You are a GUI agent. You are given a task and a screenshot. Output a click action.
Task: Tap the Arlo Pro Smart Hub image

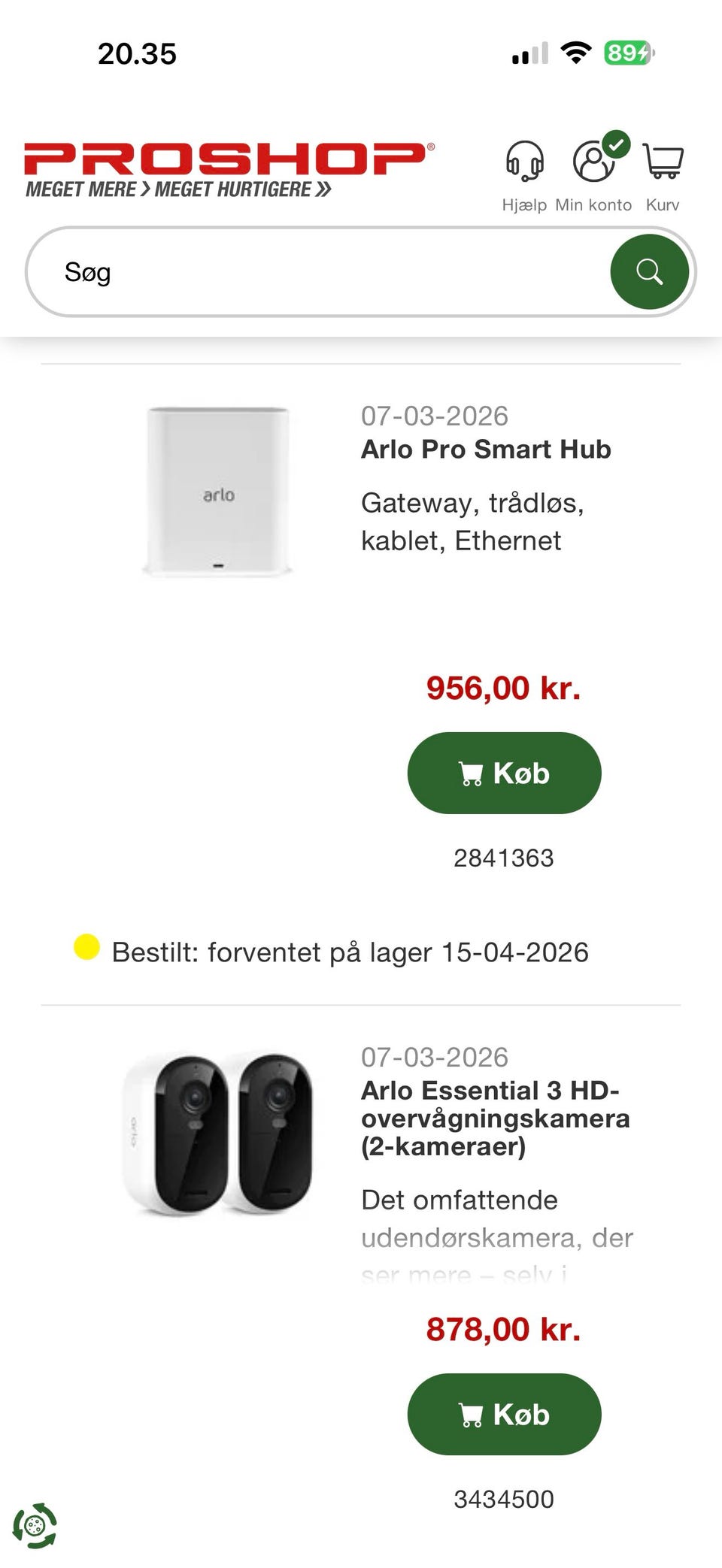(218, 492)
